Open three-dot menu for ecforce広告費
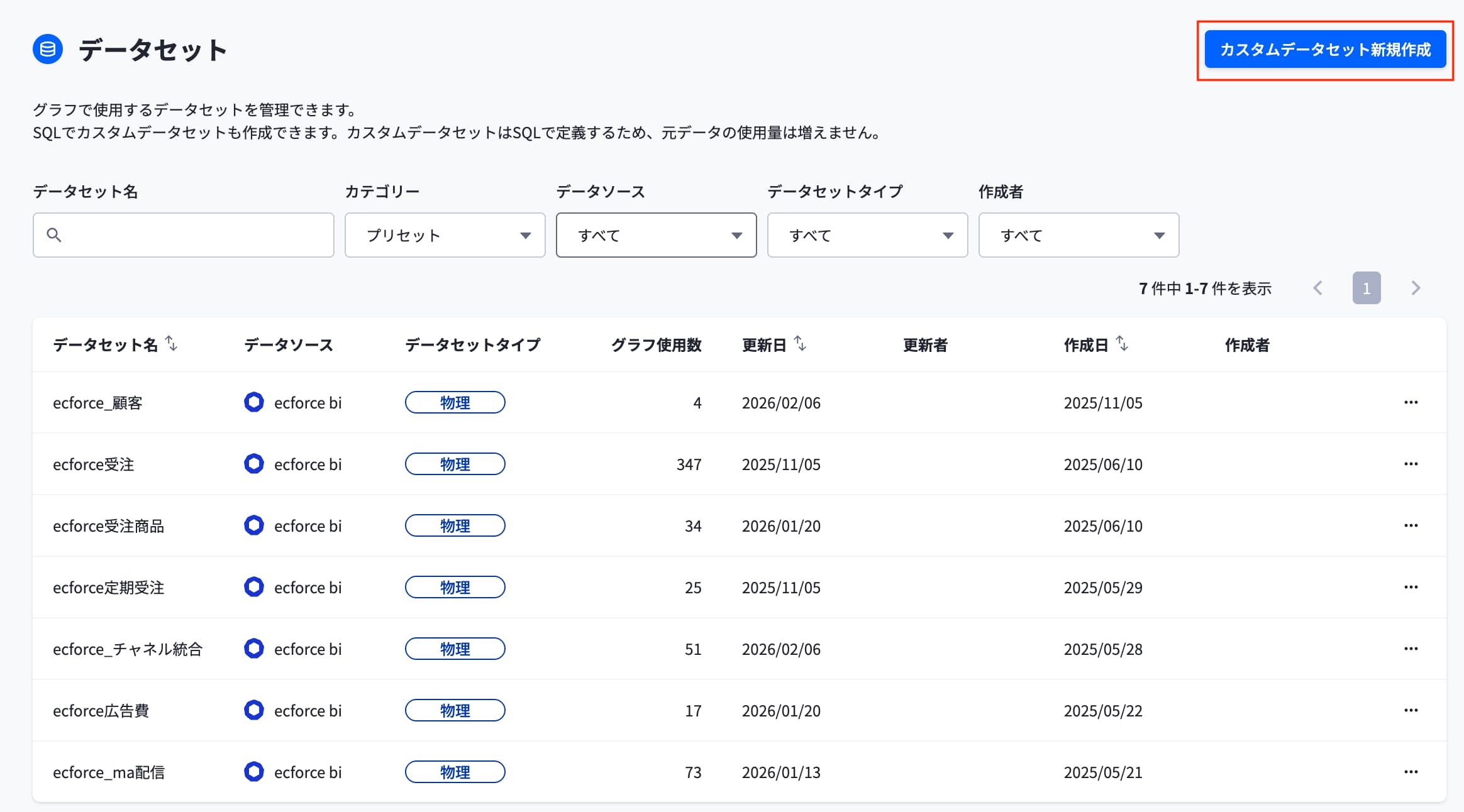This screenshot has height=812, width=1464. coord(1411,710)
